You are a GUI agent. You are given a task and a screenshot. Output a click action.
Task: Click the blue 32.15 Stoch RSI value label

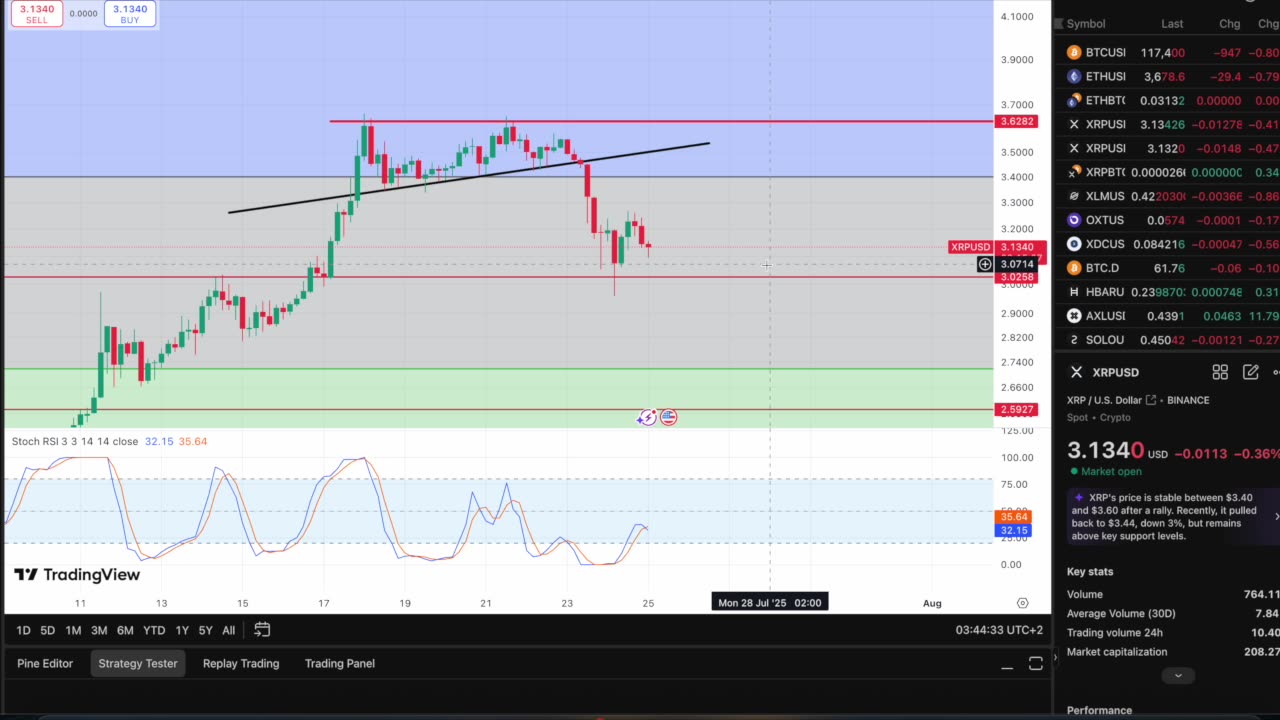click(1014, 531)
